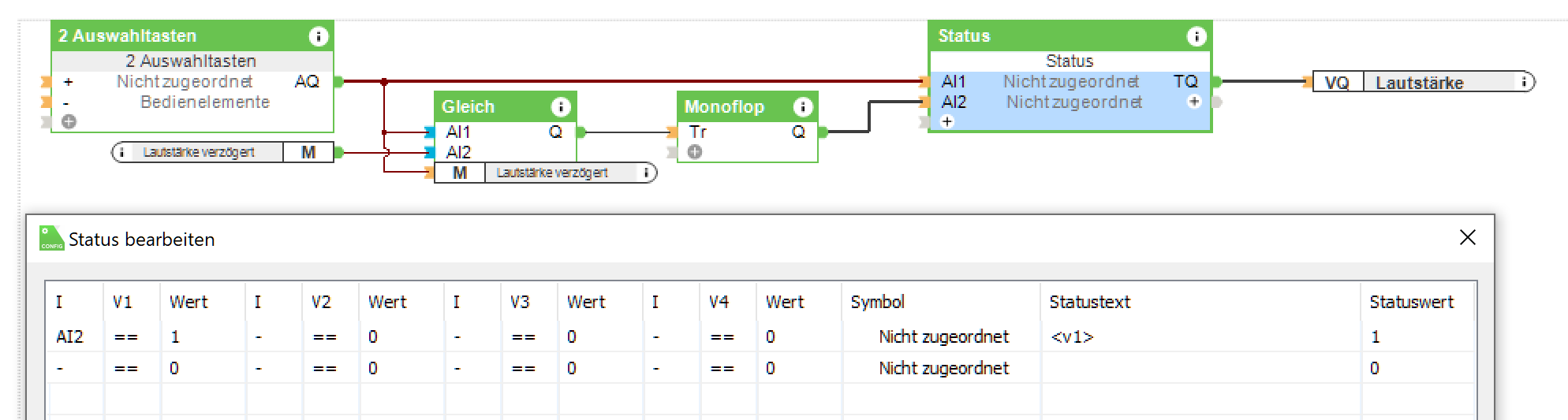Image resolution: width=1568 pixels, height=420 pixels.
Task: Click plus icon under TQ in Status block
Action: (1194, 102)
